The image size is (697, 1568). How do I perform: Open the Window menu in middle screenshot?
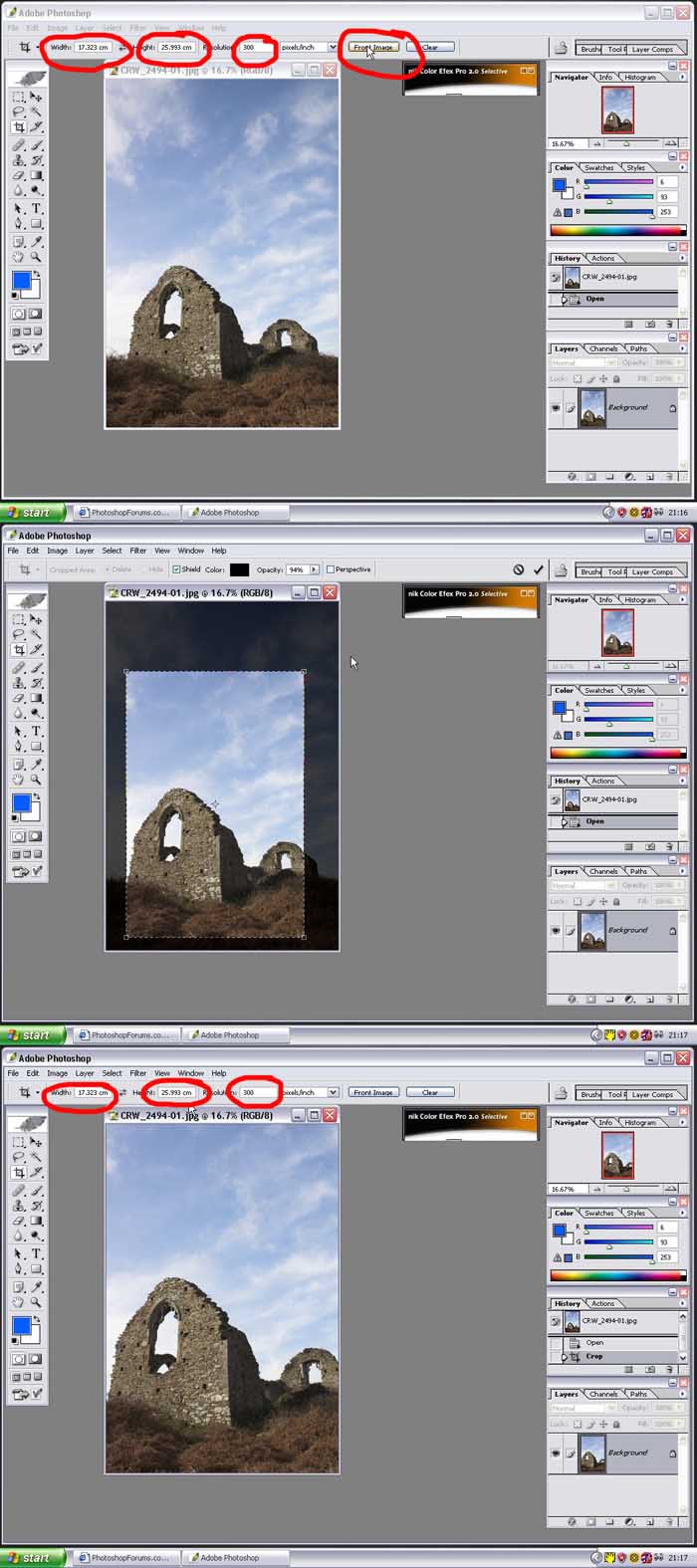(191, 551)
